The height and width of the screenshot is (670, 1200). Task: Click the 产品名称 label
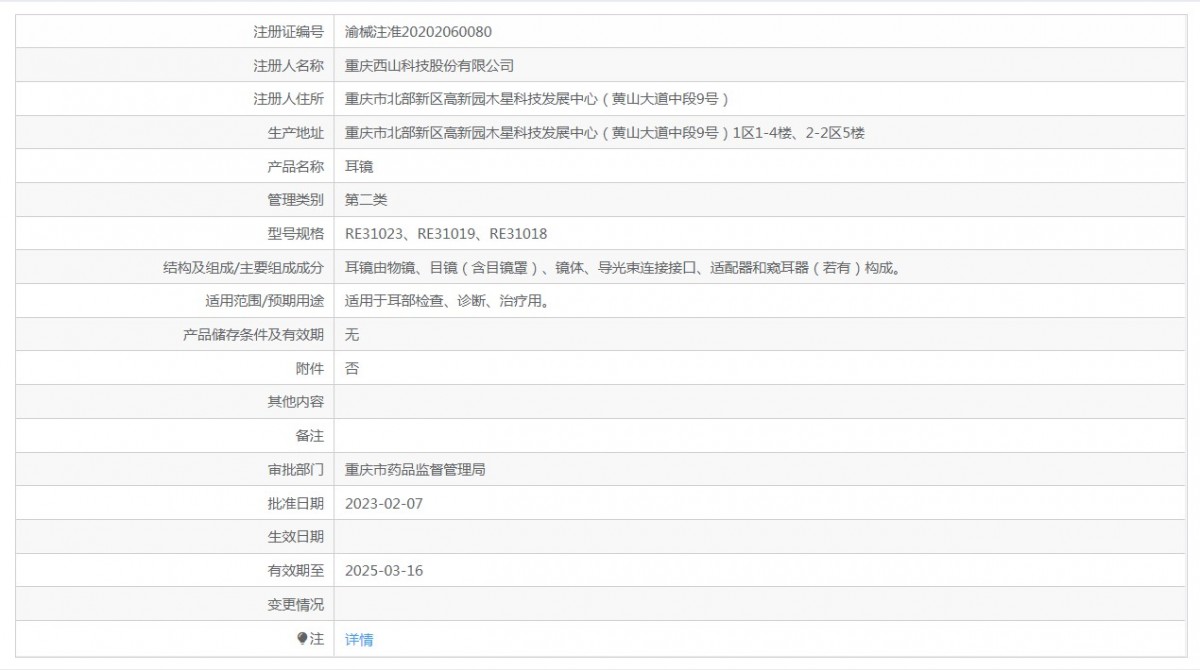point(296,167)
